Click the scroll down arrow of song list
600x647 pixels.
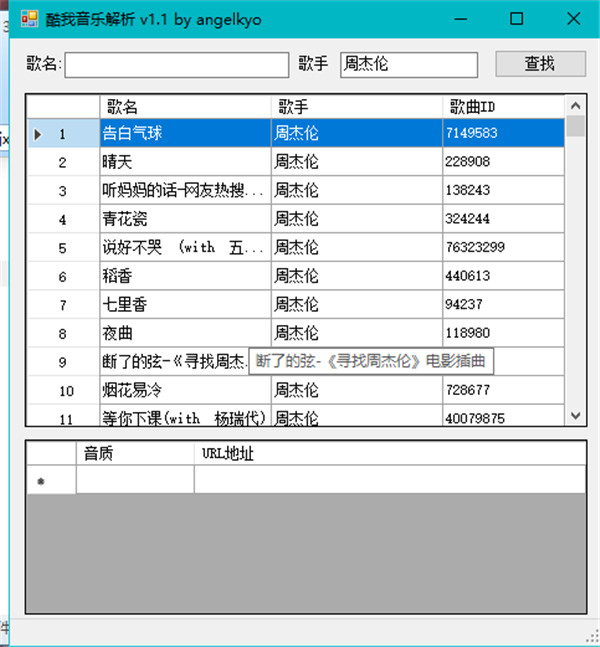pos(575,416)
